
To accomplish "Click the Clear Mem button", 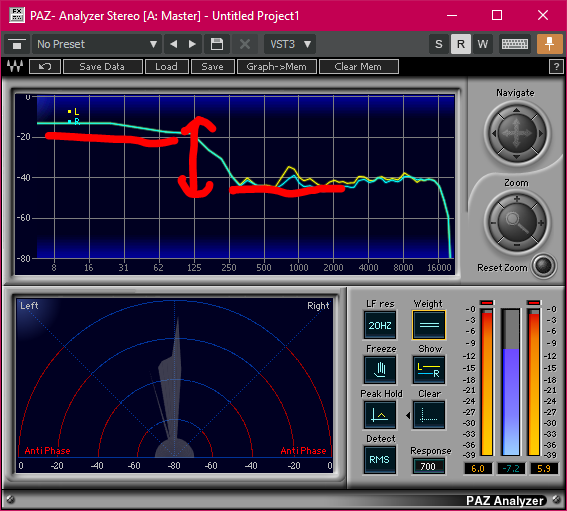I will click(359, 67).
